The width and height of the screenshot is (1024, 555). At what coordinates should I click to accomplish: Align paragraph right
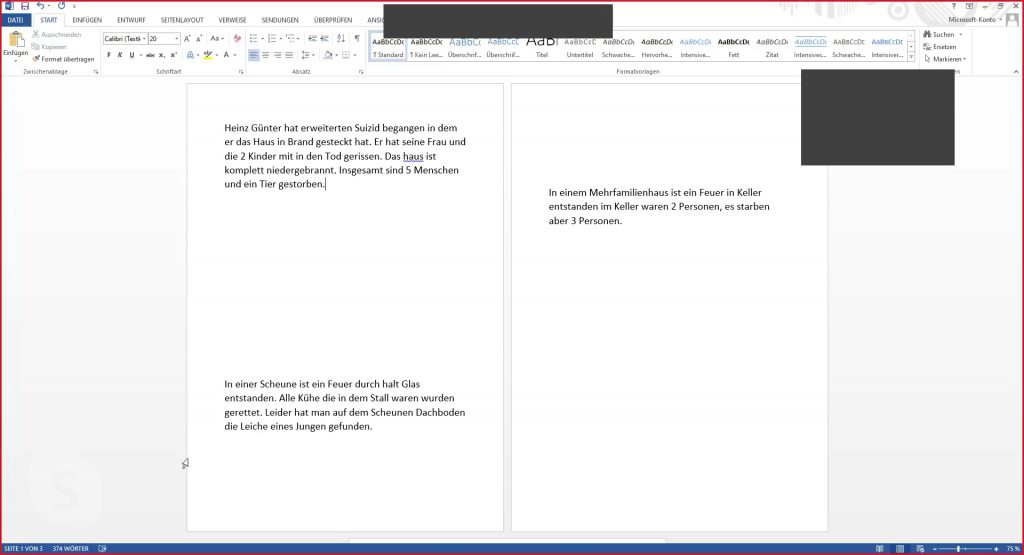coord(277,56)
